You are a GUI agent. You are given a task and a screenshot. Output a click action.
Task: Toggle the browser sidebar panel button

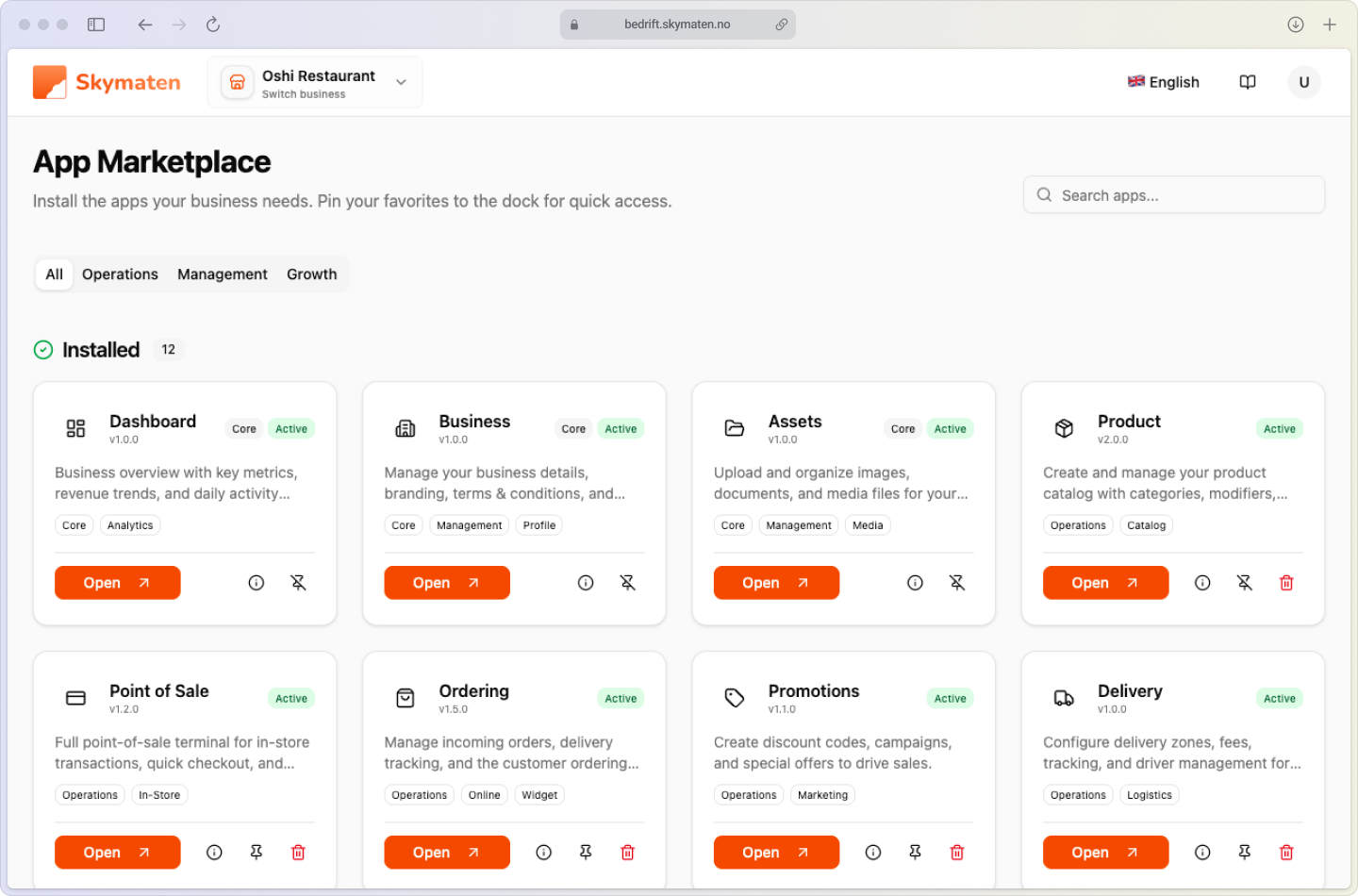pos(96,25)
